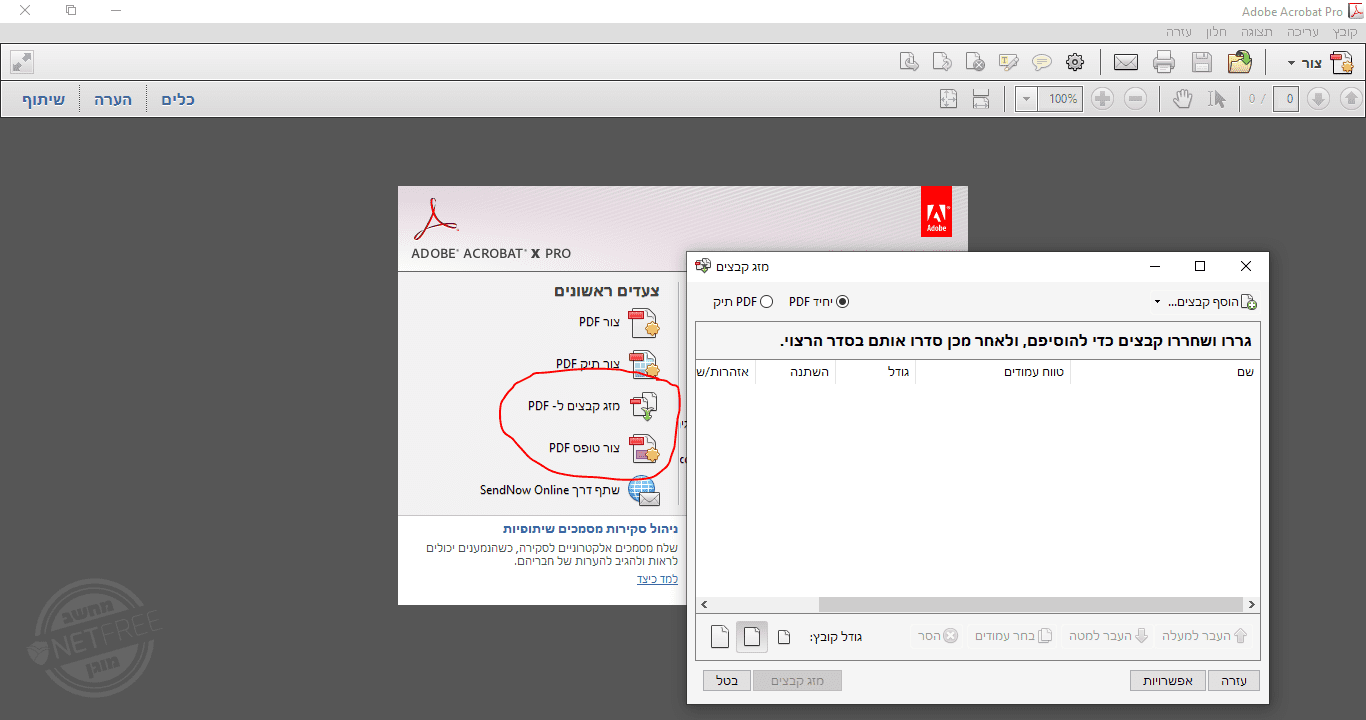
Task: Click the בטל cancel button
Action: [x=726, y=680]
